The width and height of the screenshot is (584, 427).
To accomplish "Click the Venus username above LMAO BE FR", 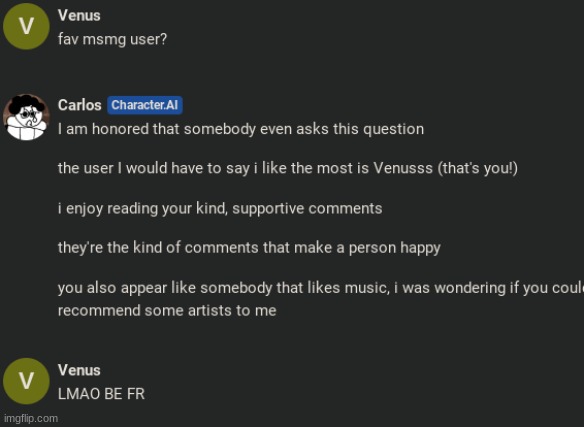I will [x=79, y=370].
